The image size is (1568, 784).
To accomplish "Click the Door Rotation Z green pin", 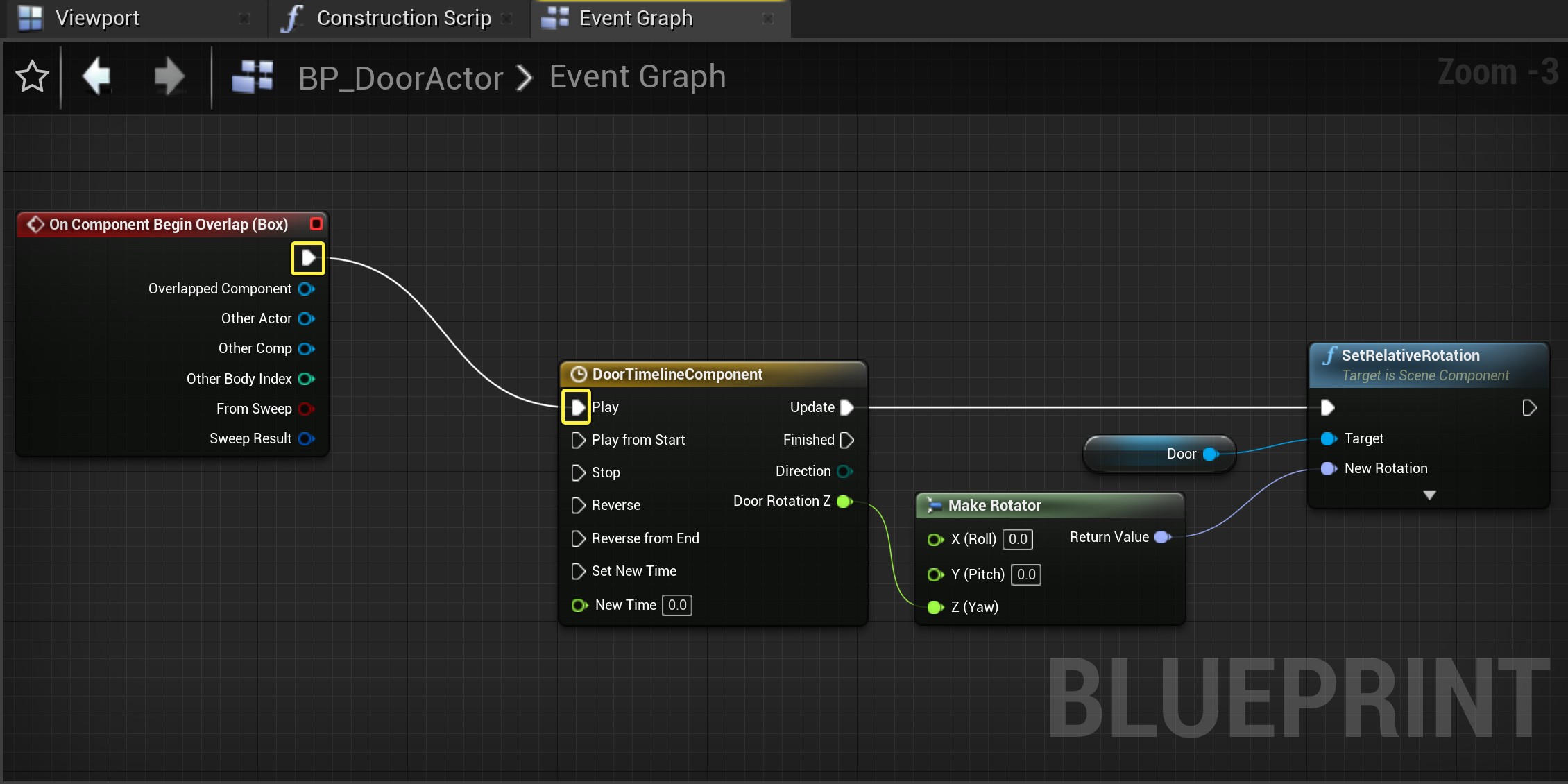I will tap(844, 501).
